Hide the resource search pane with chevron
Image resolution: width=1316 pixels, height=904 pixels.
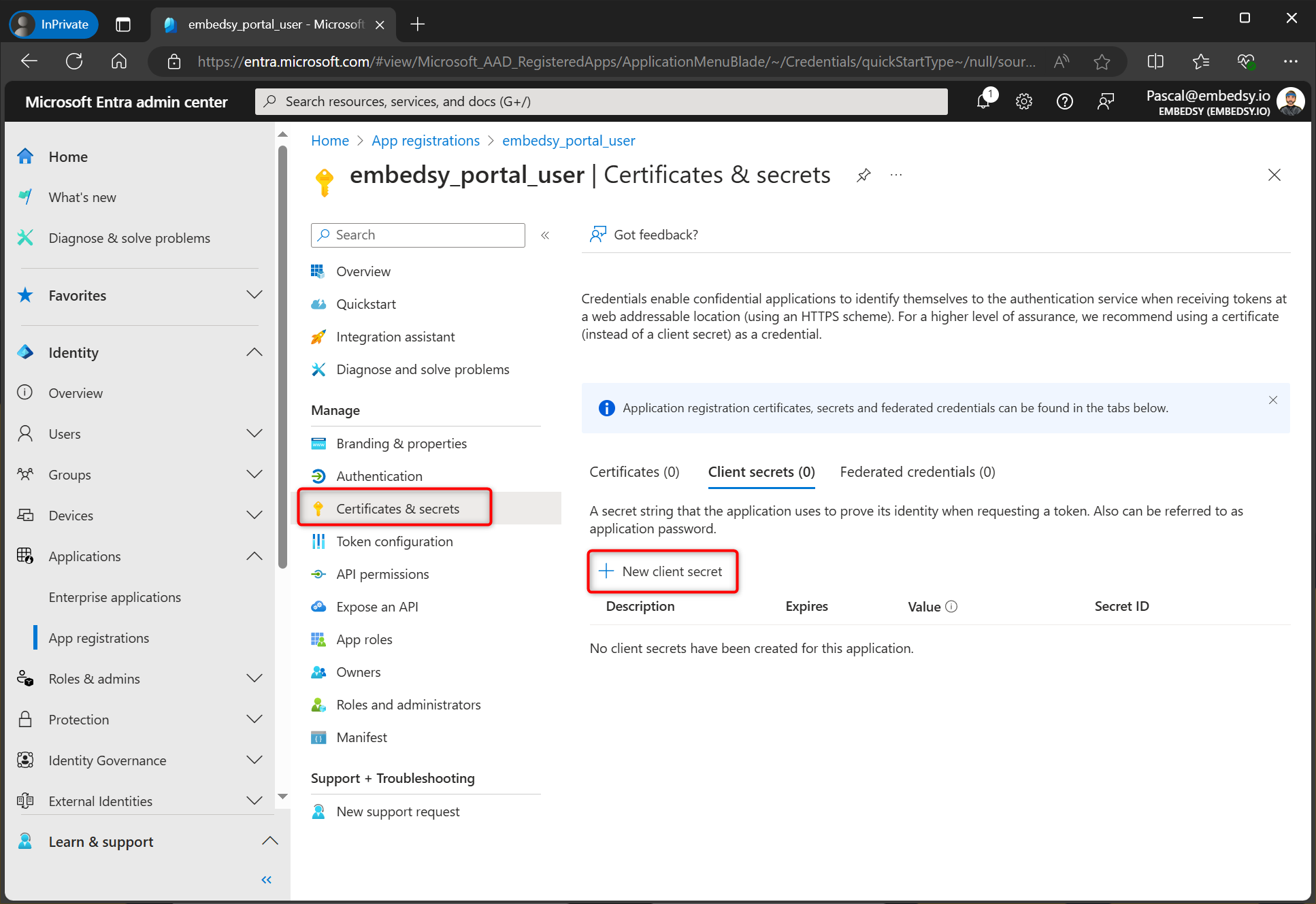[544, 235]
